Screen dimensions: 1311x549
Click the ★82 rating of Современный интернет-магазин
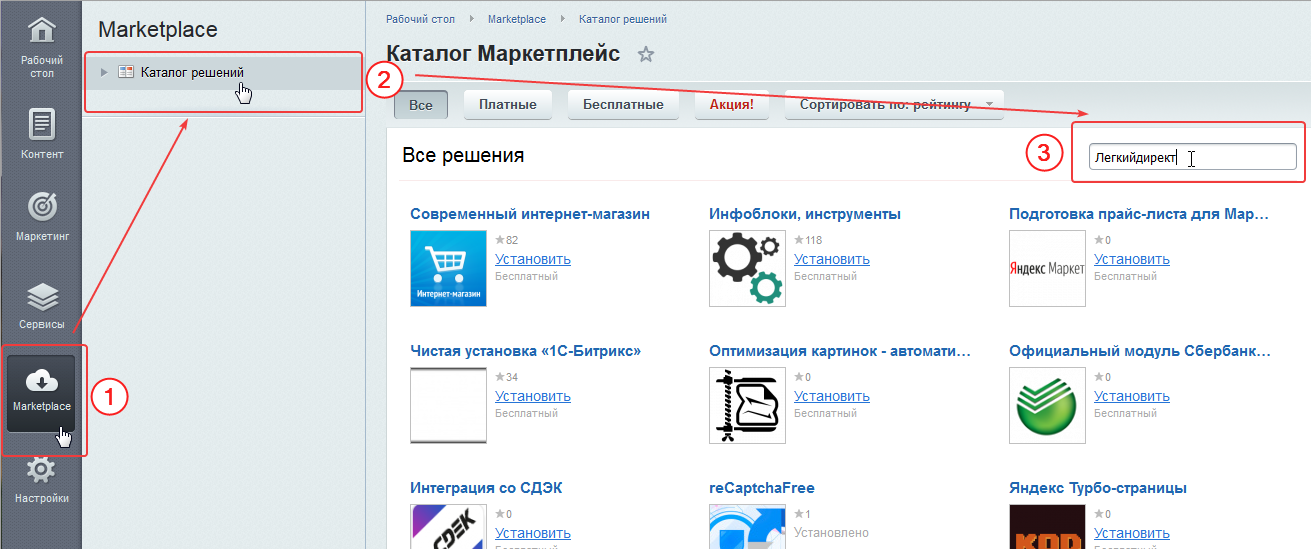pyautogui.click(x=507, y=241)
